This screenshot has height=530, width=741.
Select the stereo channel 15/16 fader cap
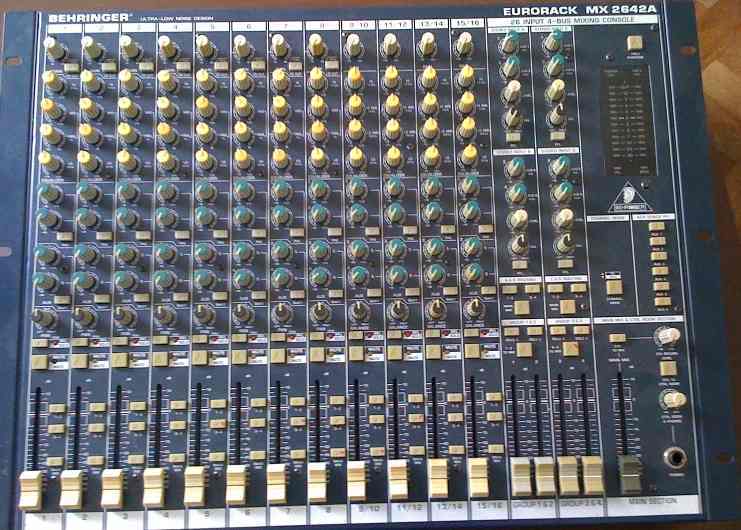pos(478,477)
